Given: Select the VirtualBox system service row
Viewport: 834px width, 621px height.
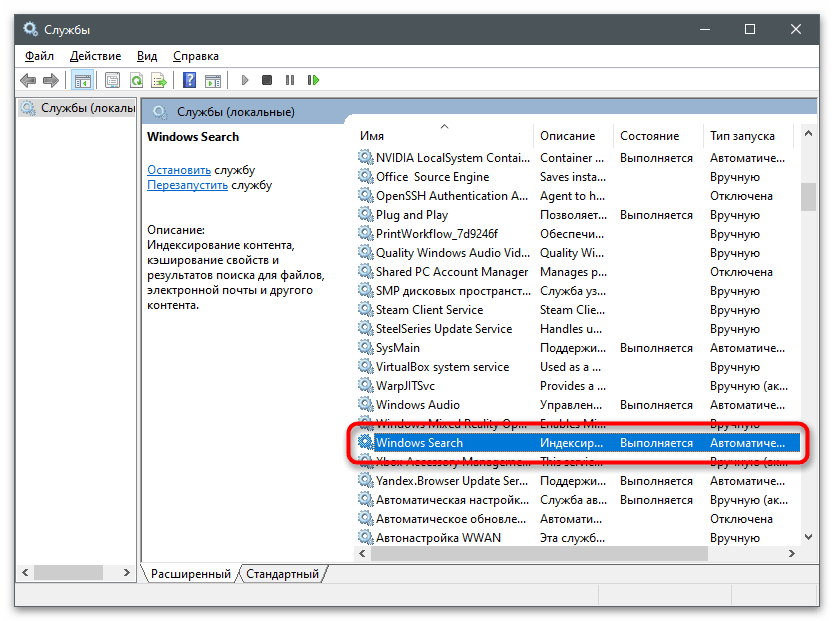Looking at the screenshot, I should 578,366.
